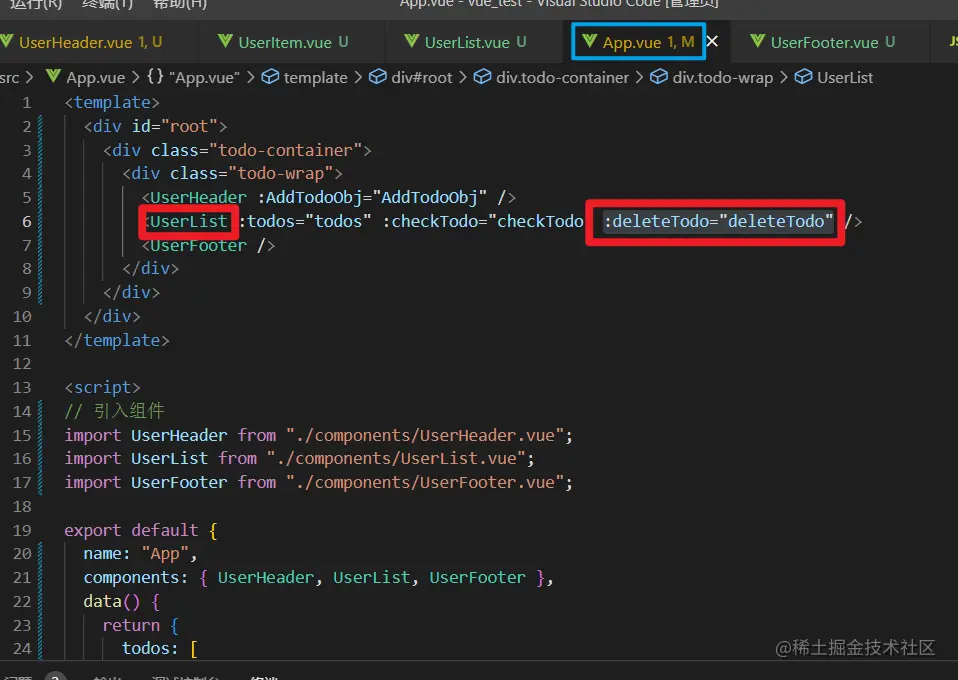Click line number 6 in gutter
Image resolution: width=958 pixels, height=680 pixels.
tap(27, 221)
